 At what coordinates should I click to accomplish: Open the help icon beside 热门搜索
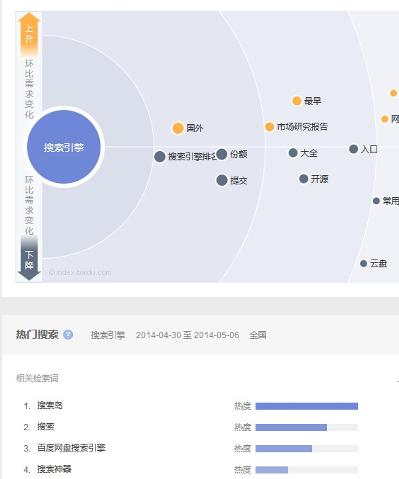tap(68, 334)
